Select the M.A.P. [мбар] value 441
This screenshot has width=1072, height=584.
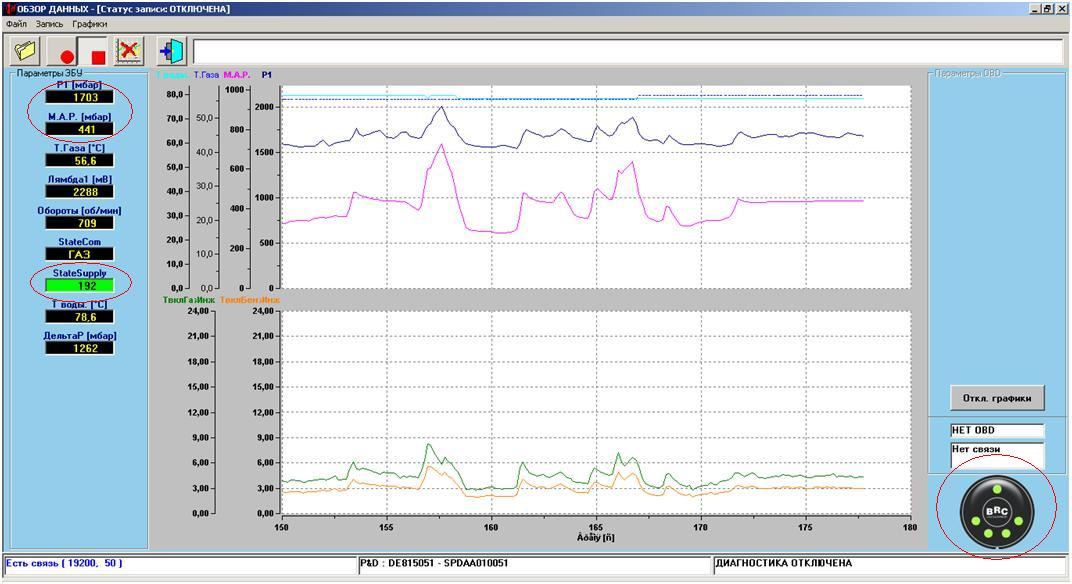(x=79, y=129)
